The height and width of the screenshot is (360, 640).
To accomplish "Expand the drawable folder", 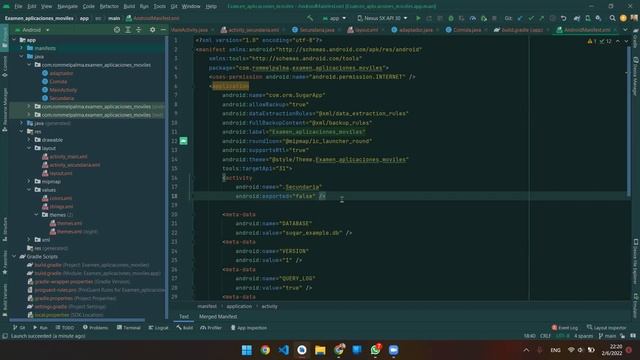I will 29,140.
